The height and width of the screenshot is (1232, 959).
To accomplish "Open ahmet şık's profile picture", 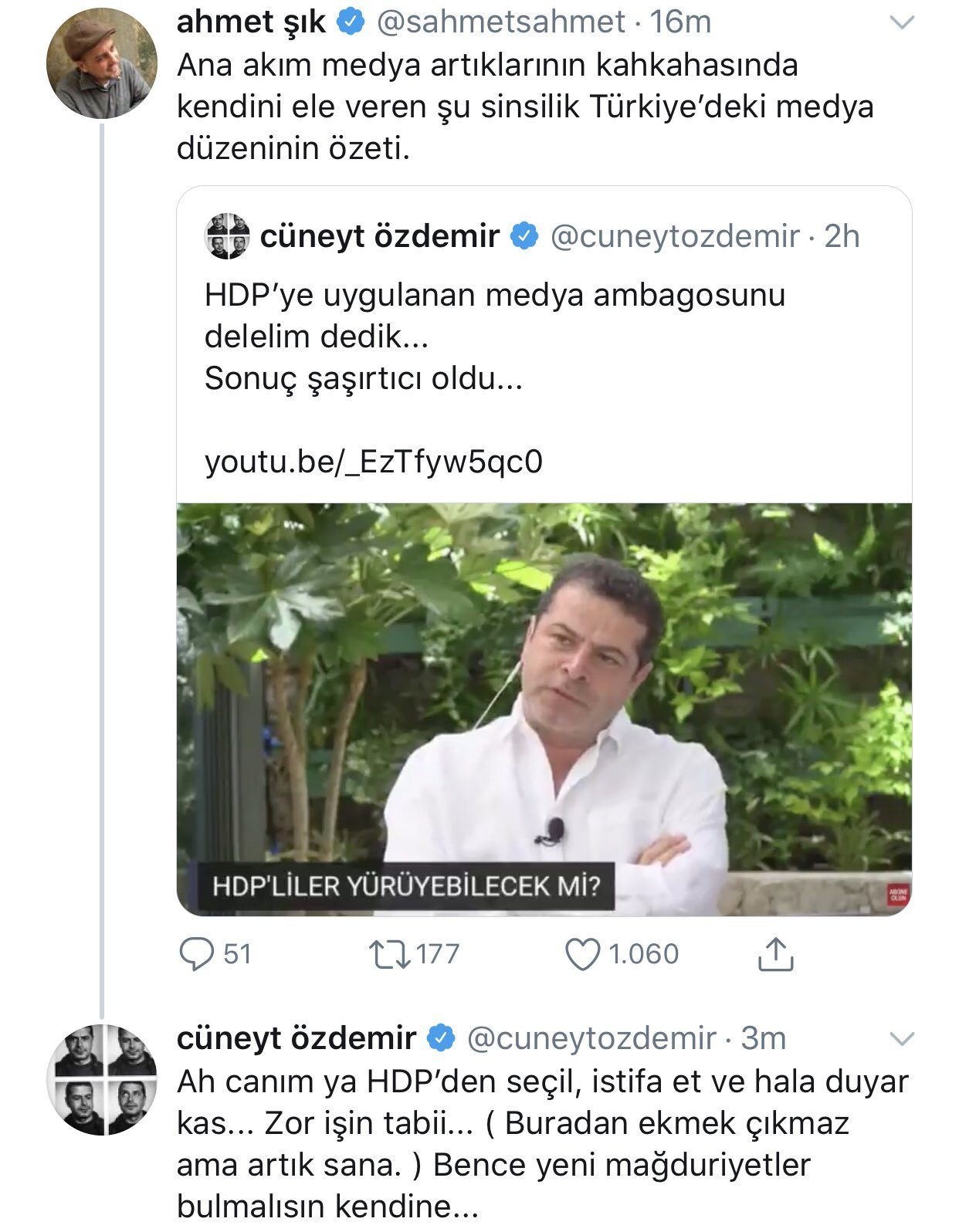I will (102, 63).
